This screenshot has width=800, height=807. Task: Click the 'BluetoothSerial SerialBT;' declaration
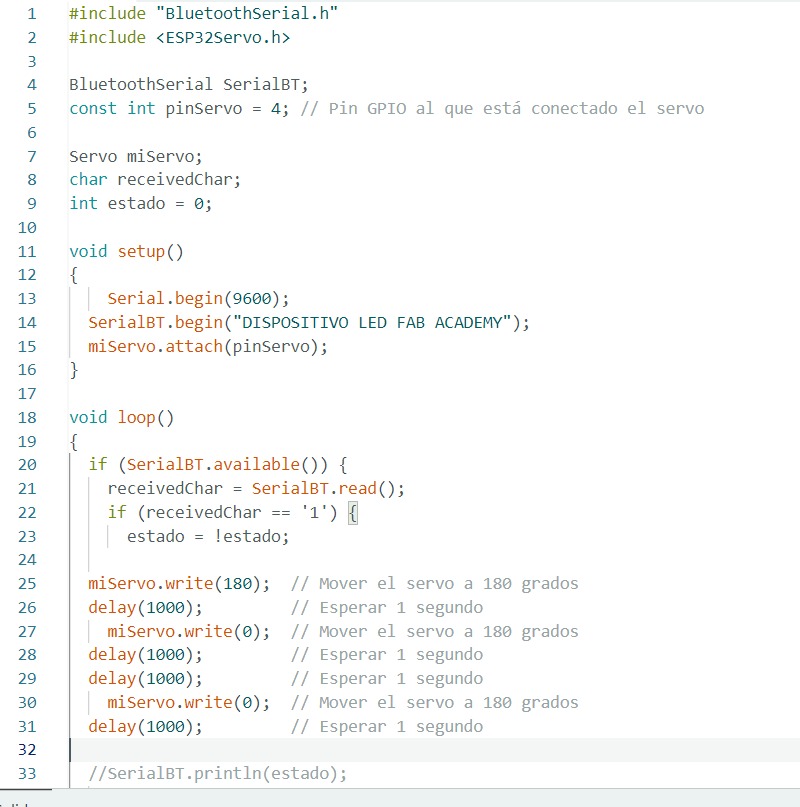(x=188, y=84)
